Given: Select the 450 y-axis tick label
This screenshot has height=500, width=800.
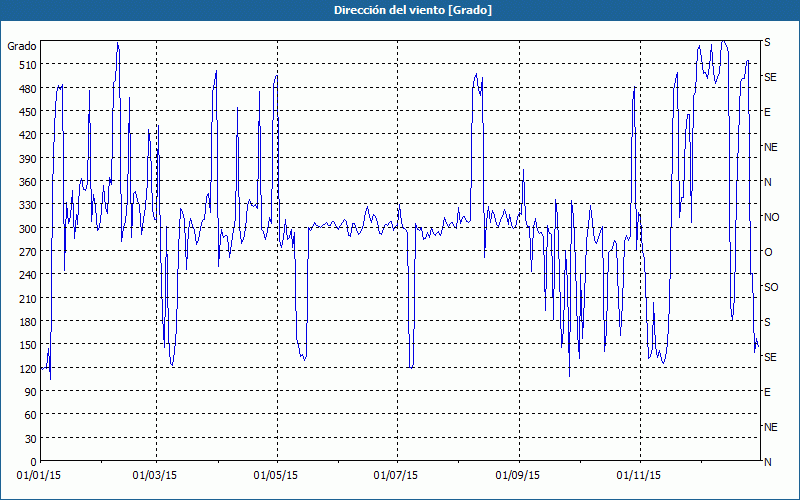Looking at the screenshot, I should tap(28, 112).
